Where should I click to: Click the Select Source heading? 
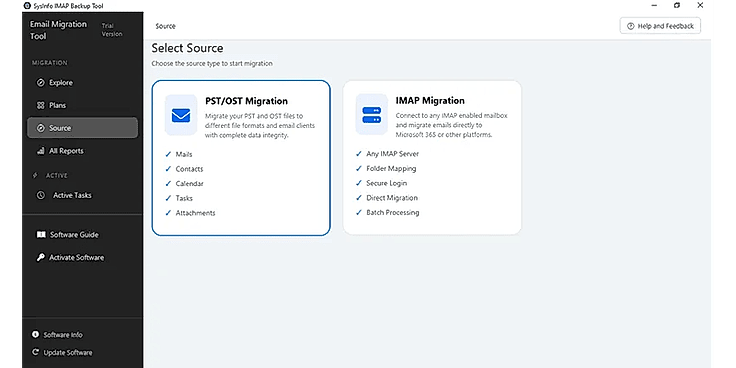pyautogui.click(x=187, y=48)
